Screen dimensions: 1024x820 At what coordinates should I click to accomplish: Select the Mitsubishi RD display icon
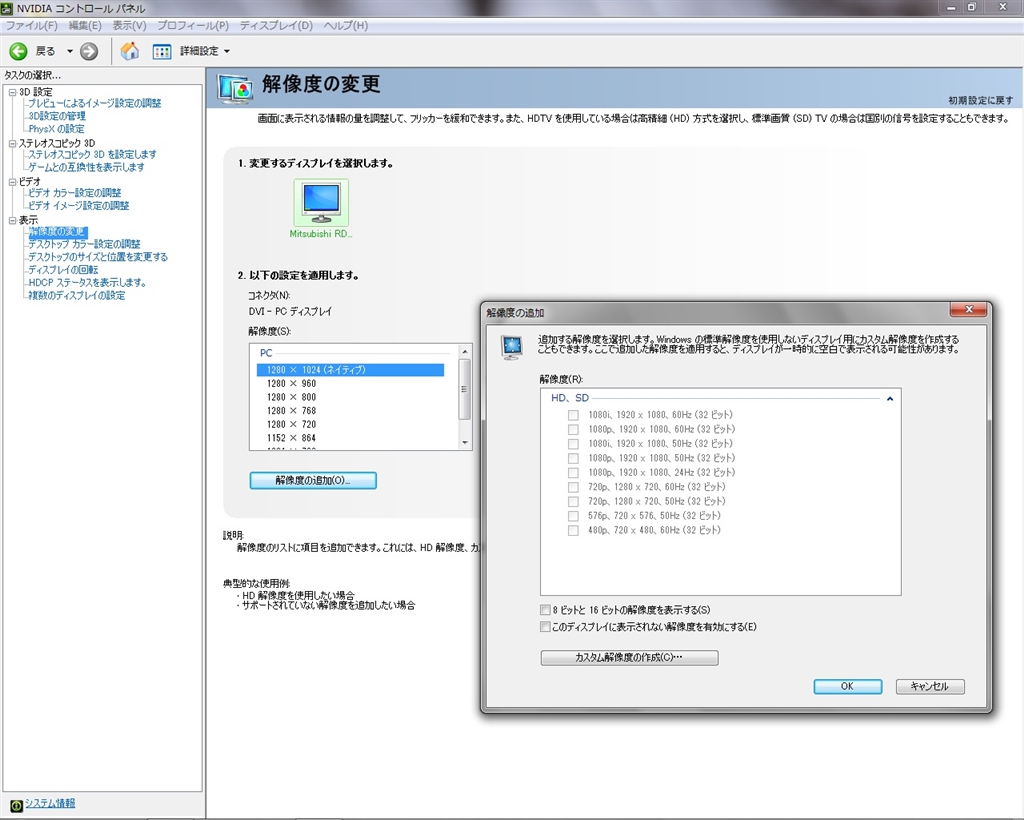click(x=321, y=202)
